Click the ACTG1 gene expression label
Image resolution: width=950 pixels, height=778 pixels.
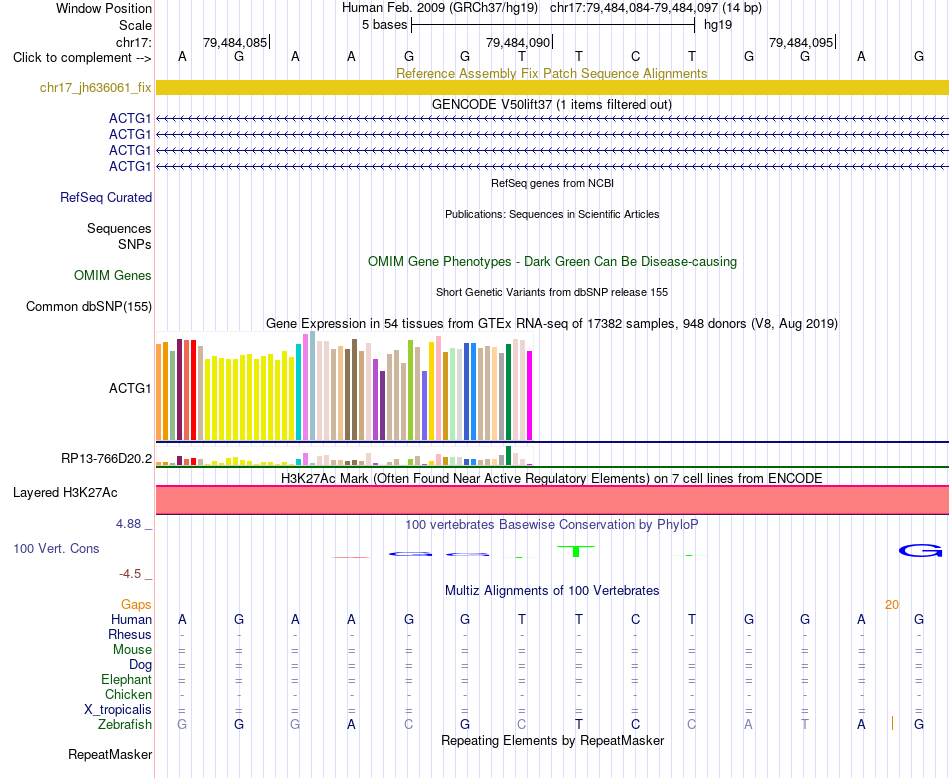(130, 388)
